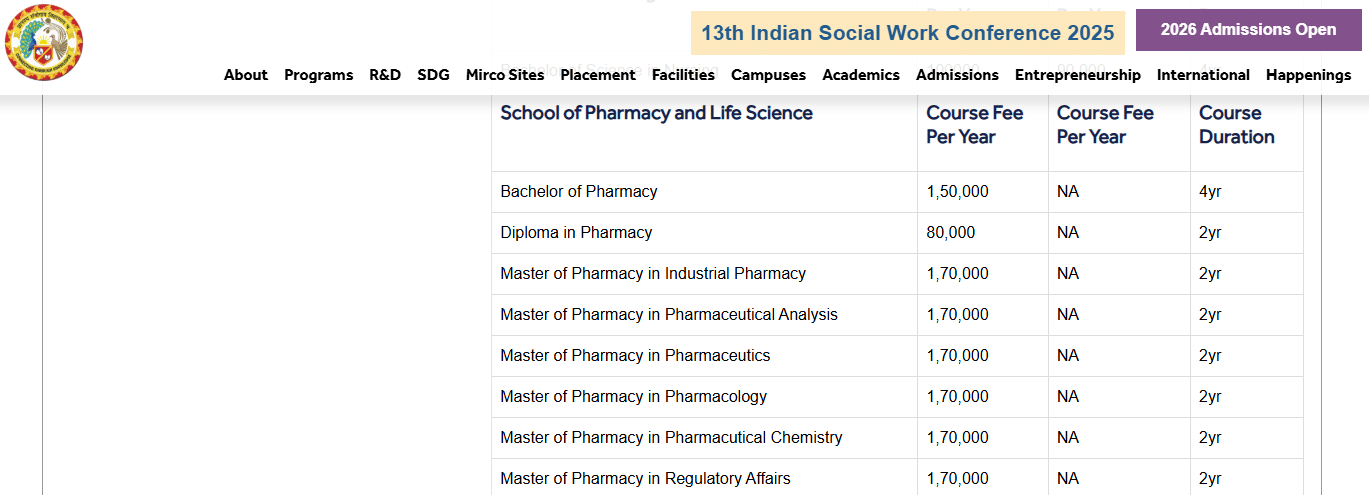Click the university logo emblem
This screenshot has height=495, width=1369.
[44, 43]
